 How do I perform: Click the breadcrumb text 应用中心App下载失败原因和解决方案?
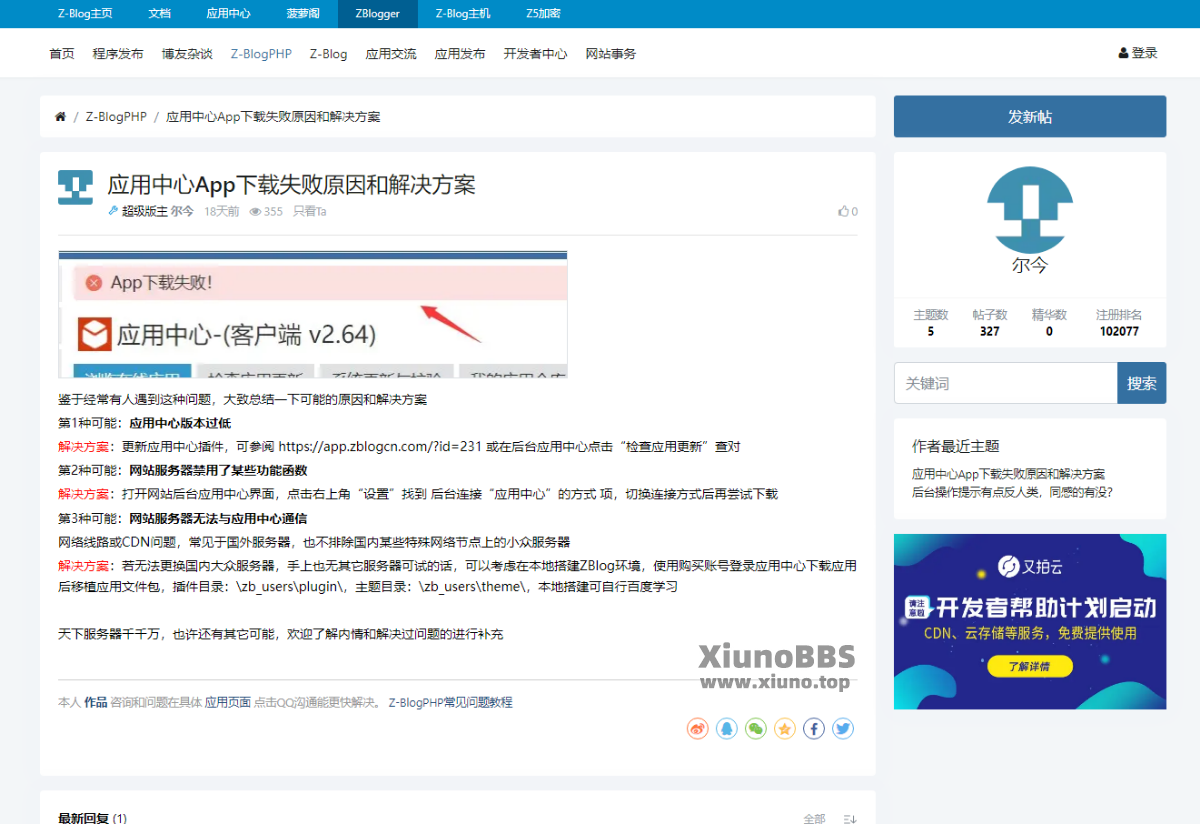coord(273,117)
